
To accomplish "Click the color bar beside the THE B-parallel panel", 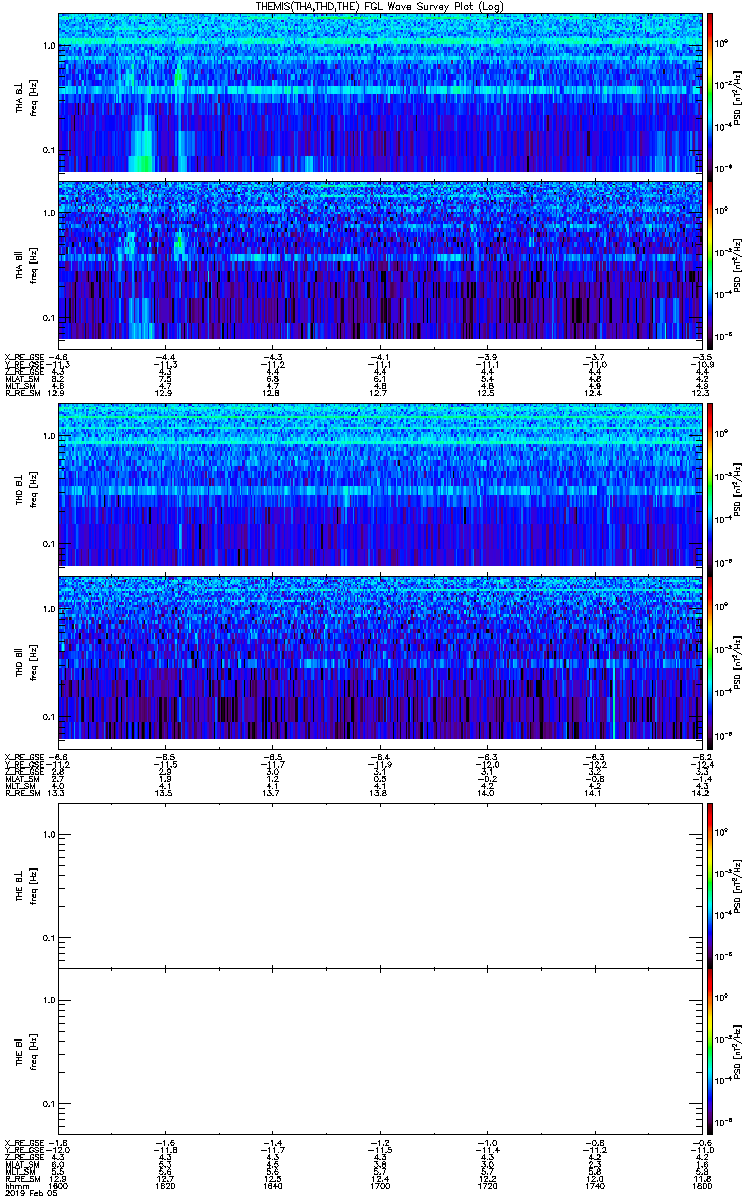I will [710, 1050].
